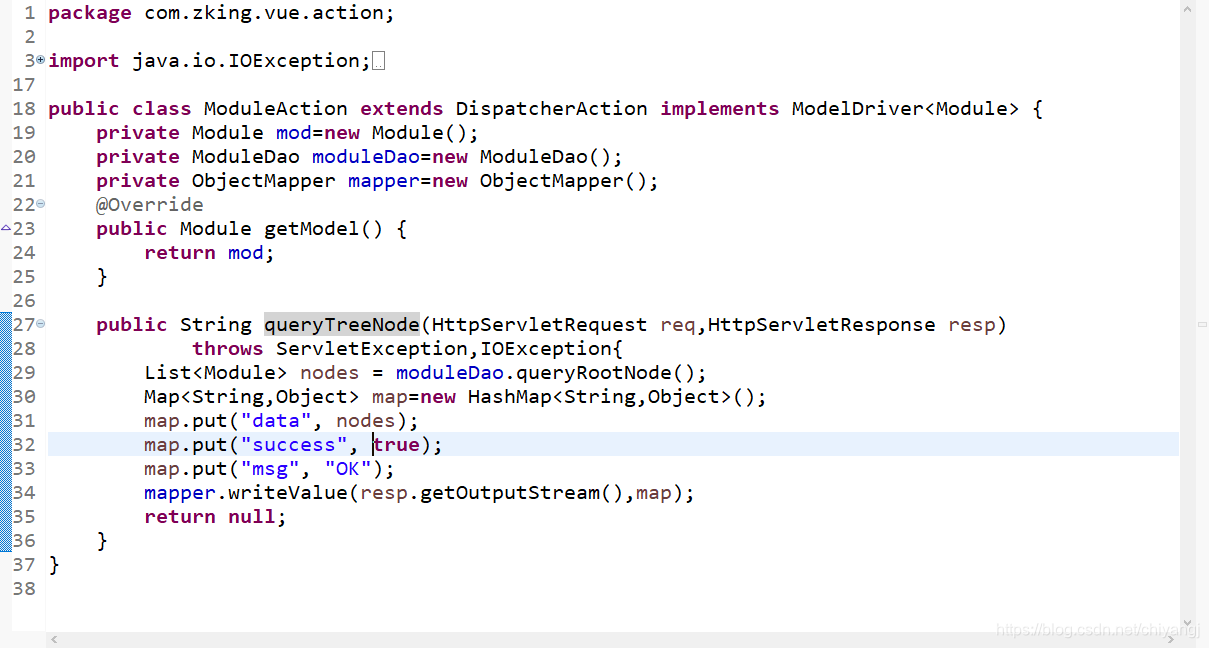Viewport: 1209px width, 648px height.
Task: Click the "data" string literal
Action: click(x=276, y=421)
